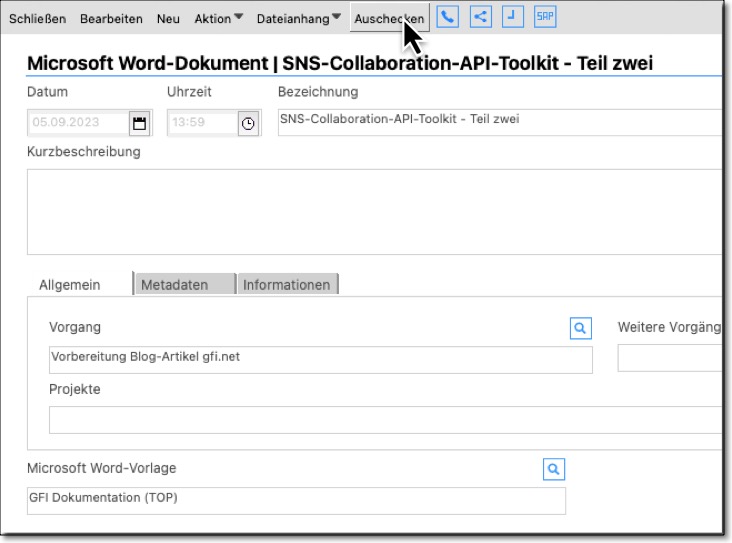The width and height of the screenshot is (732, 543).
Task: Click the Bearbeiten button
Action: click(111, 19)
